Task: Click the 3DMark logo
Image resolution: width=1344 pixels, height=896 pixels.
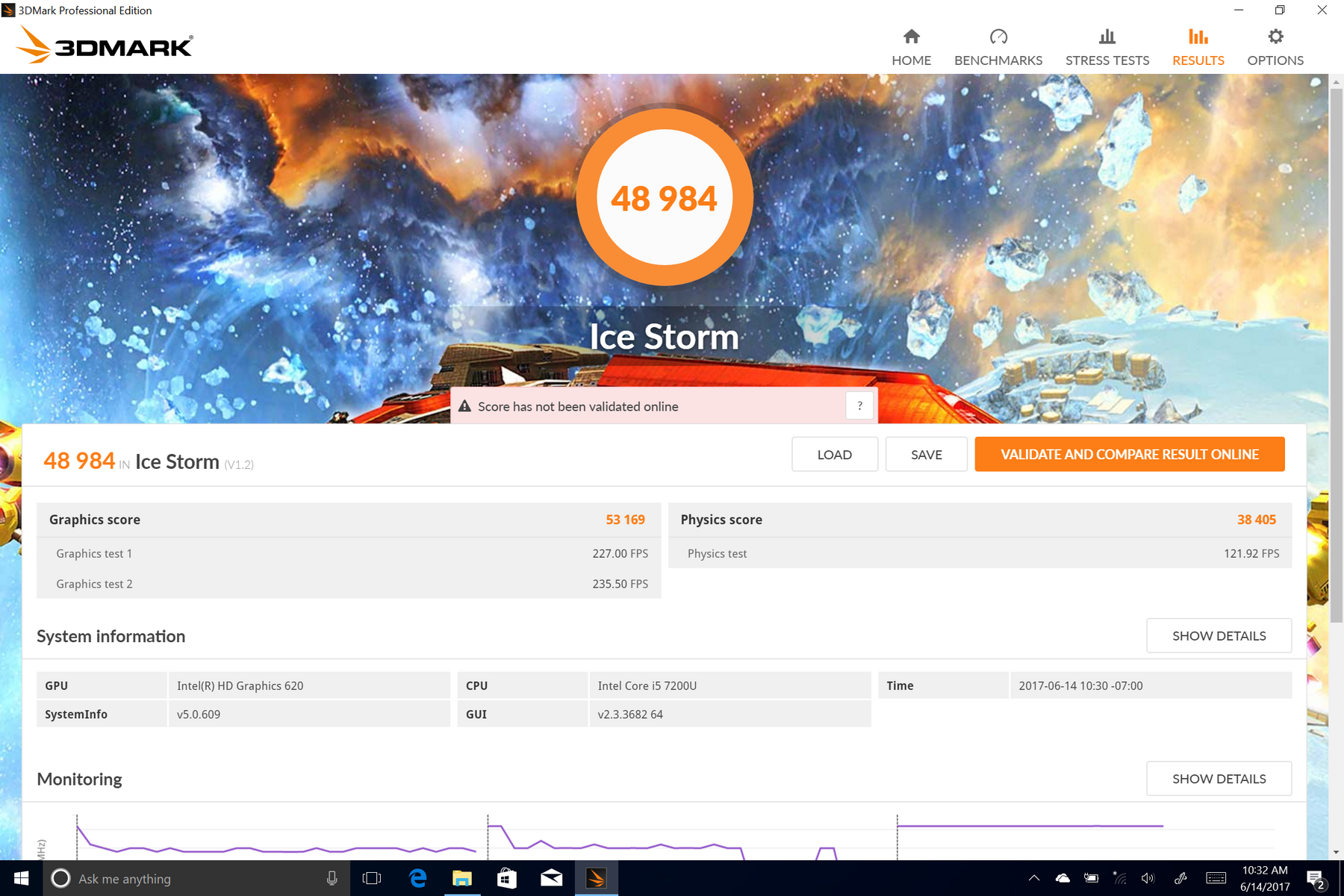Action: click(105, 45)
